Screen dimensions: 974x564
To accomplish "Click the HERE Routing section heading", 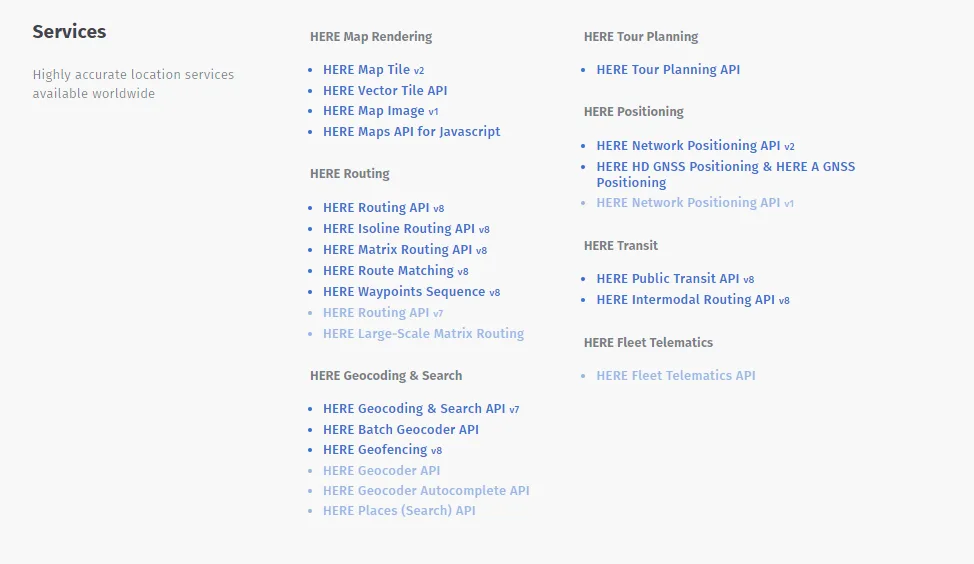I will tap(350, 174).
